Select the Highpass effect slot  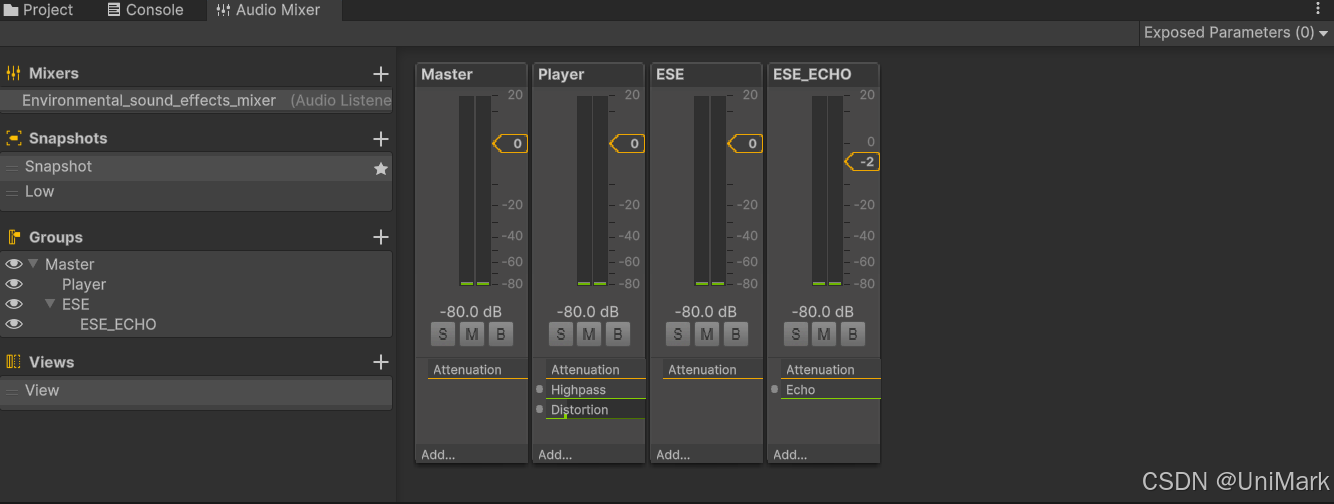click(595, 390)
